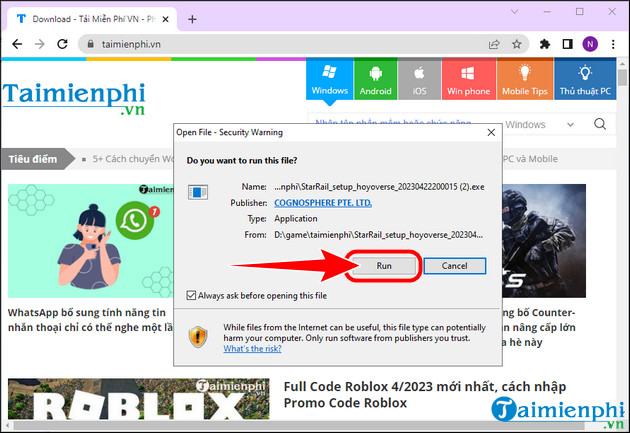Close the Open File - Security Warning dialog

[x=491, y=133]
